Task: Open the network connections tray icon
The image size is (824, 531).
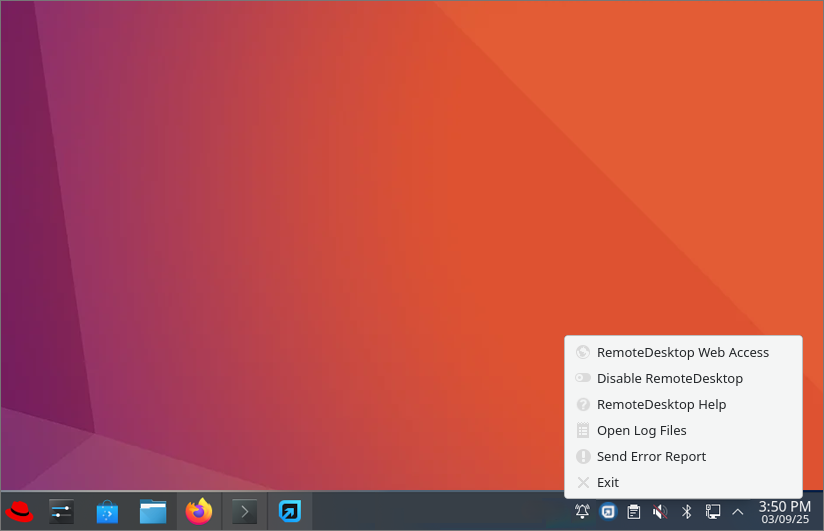Action: tap(713, 512)
